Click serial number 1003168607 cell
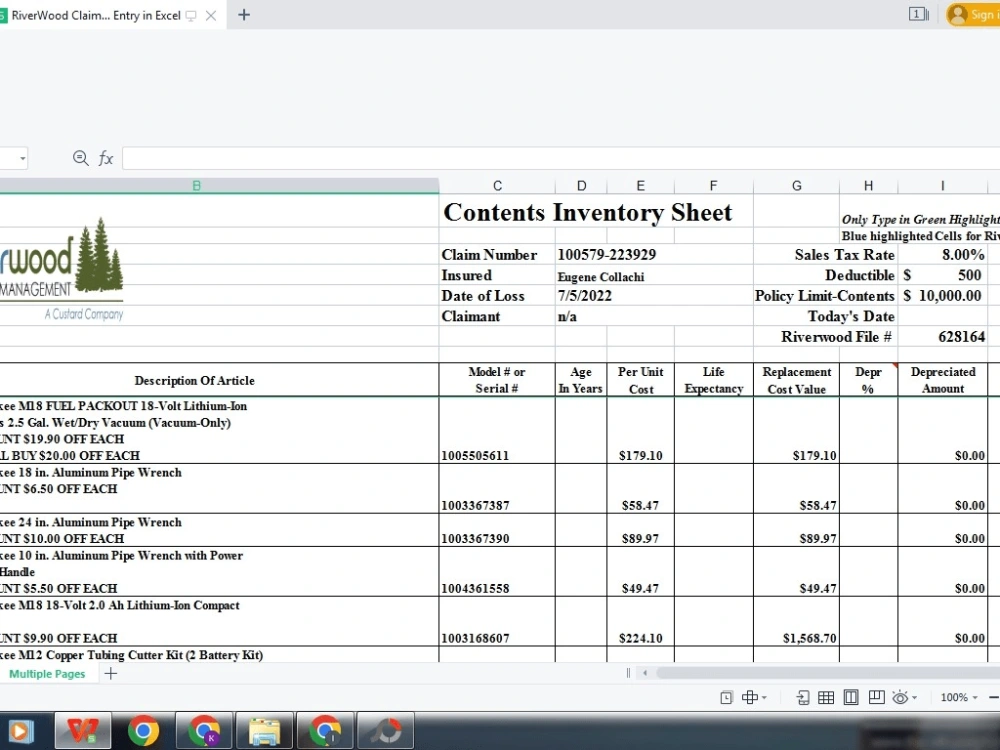Image resolution: width=1000 pixels, height=750 pixels. pos(497,622)
